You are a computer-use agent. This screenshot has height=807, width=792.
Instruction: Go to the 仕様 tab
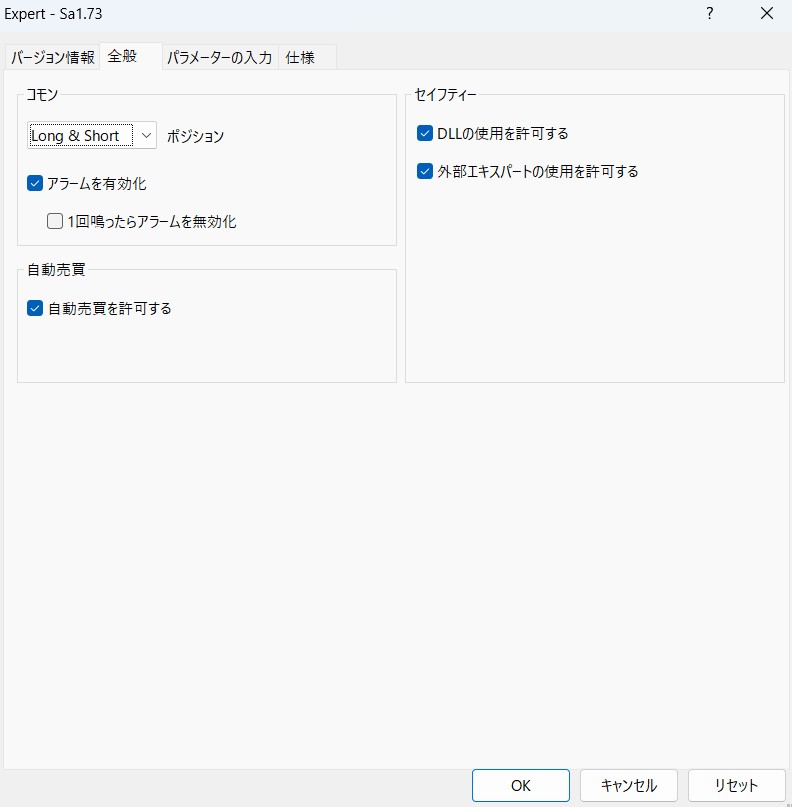click(300, 57)
